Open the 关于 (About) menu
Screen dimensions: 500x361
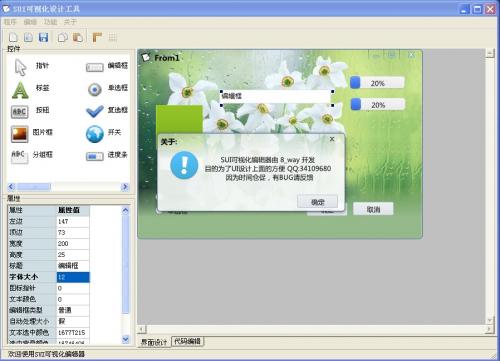(x=70, y=22)
